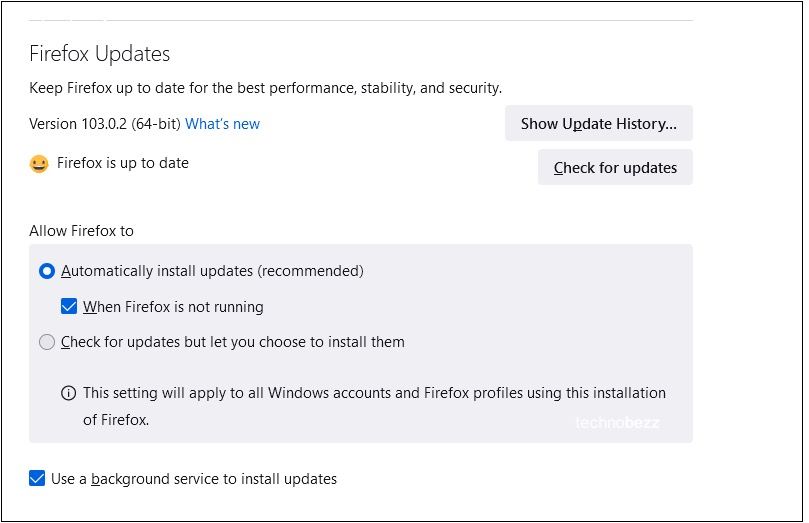Click the Firefox Updates heading
The width and height of the screenshot is (809, 523).
pyautogui.click(x=100, y=54)
